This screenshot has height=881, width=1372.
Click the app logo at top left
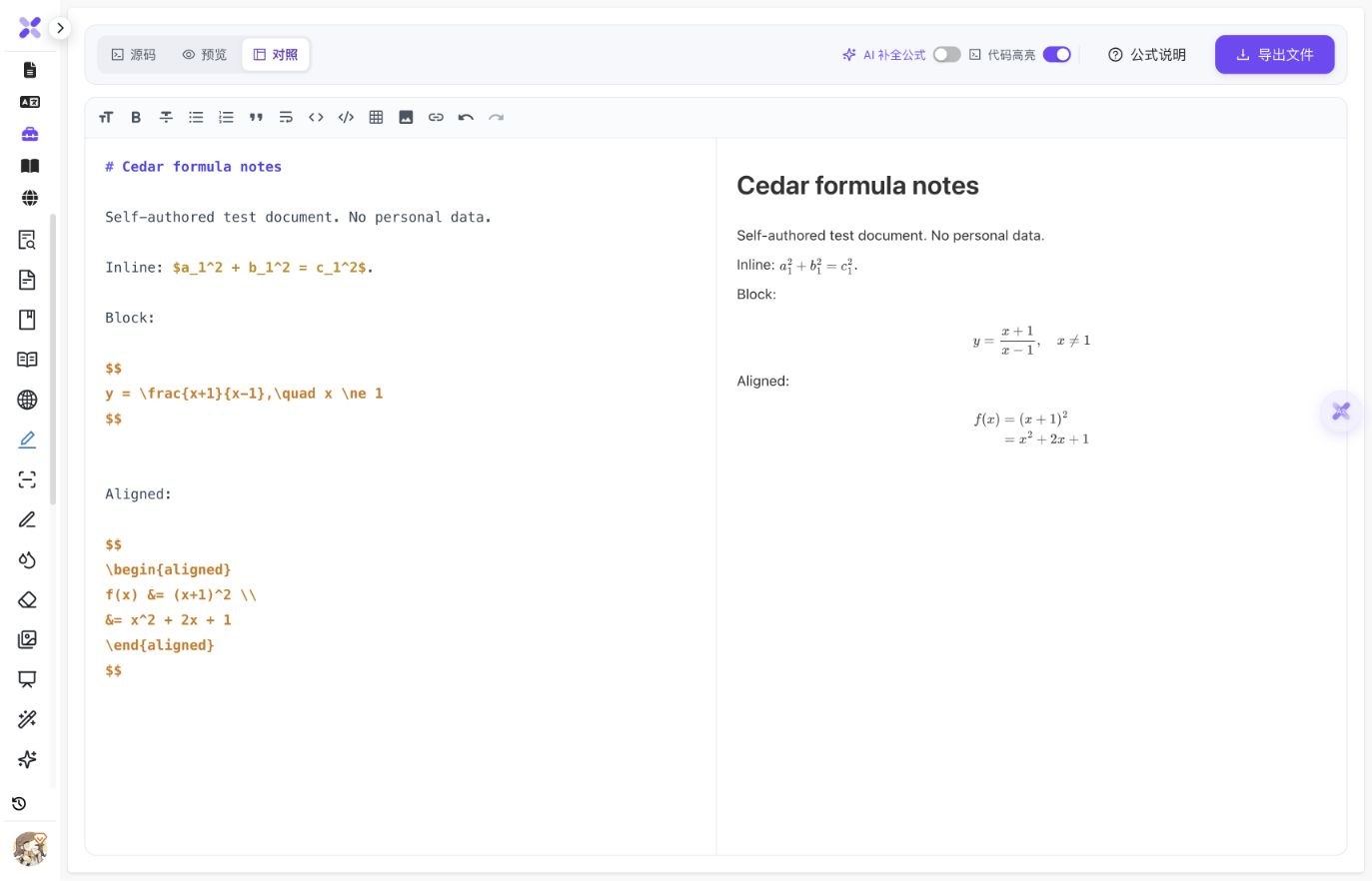[30, 28]
